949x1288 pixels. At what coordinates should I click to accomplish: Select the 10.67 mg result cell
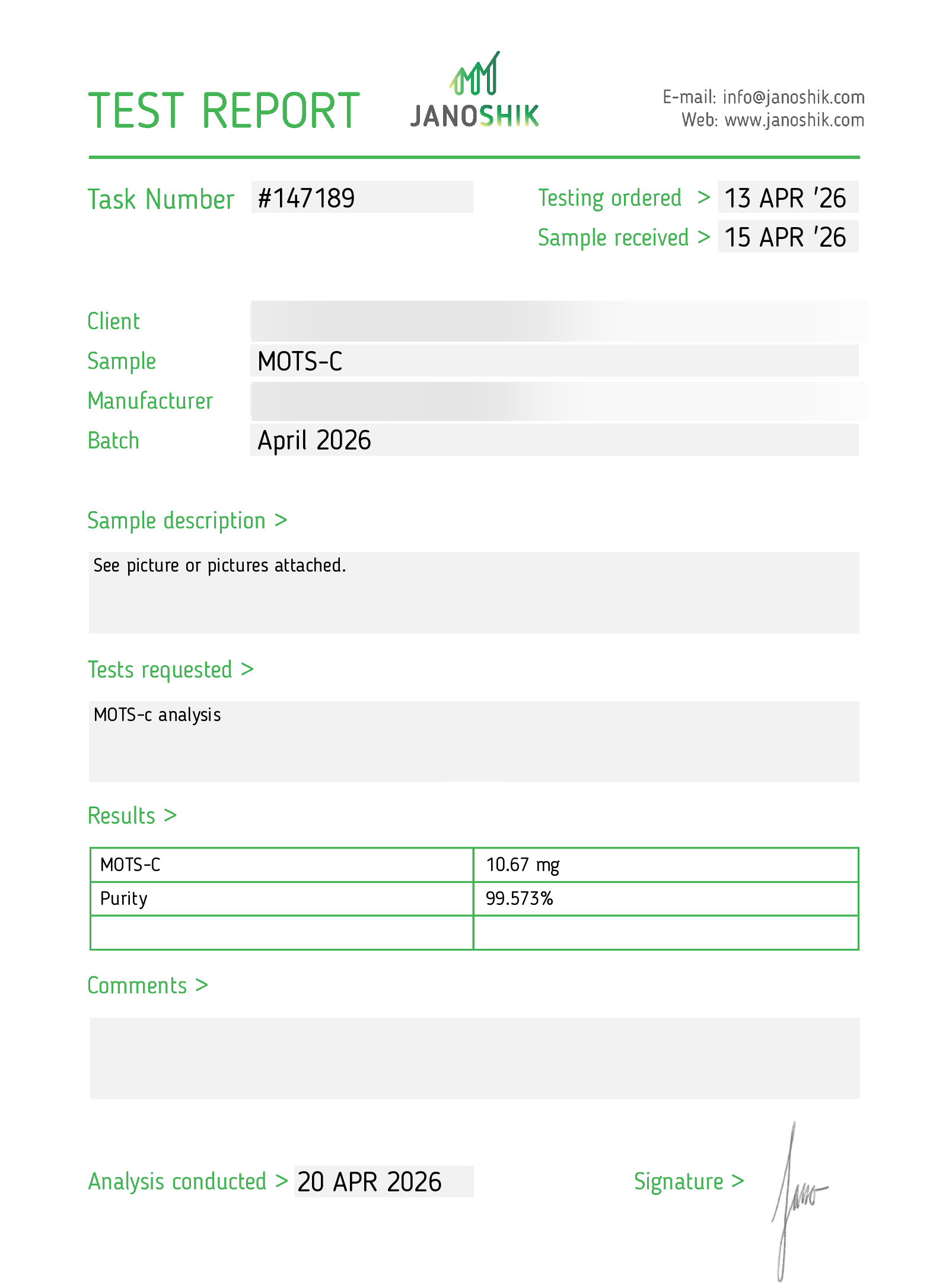(666, 865)
